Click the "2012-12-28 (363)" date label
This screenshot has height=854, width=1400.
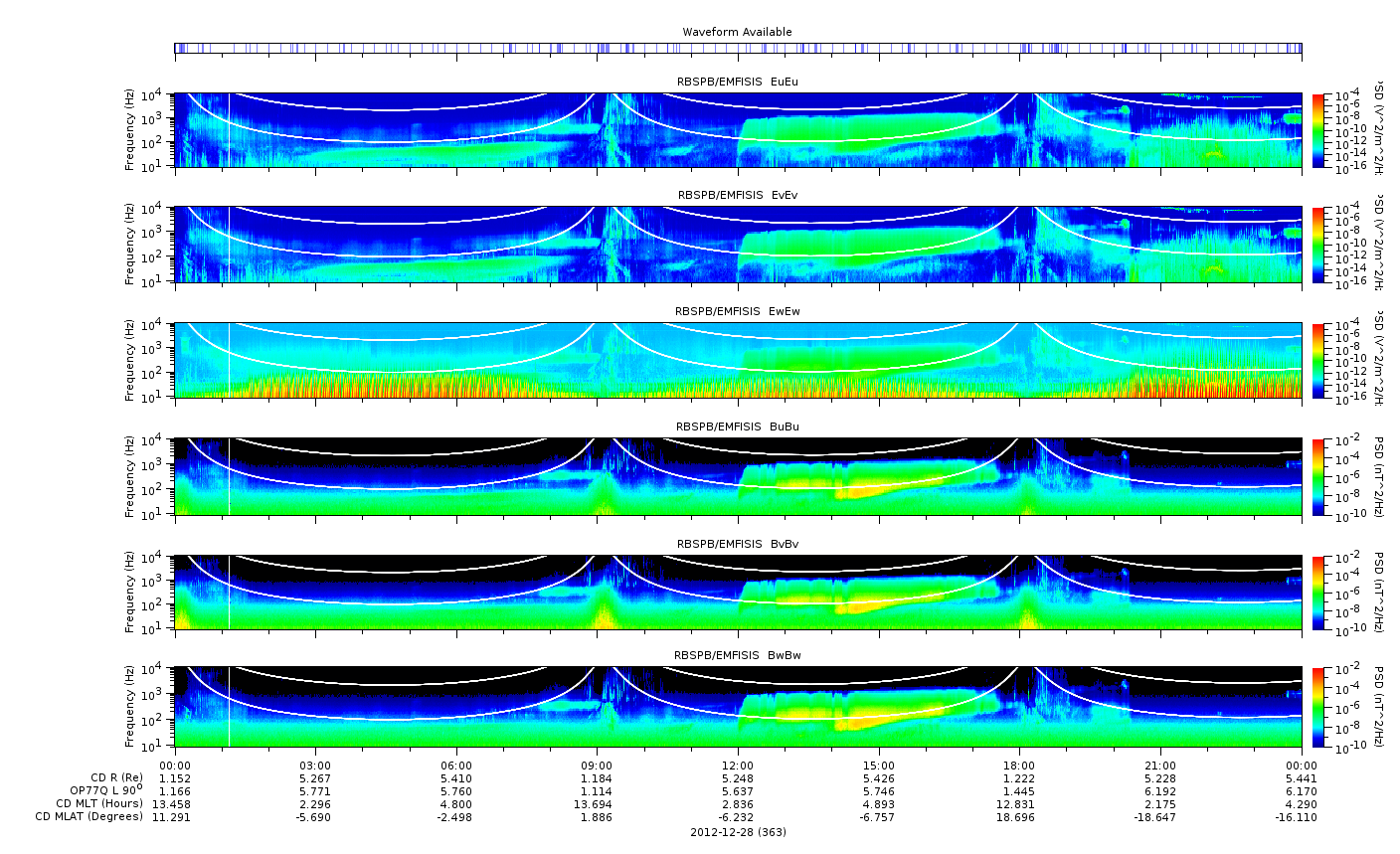(738, 832)
